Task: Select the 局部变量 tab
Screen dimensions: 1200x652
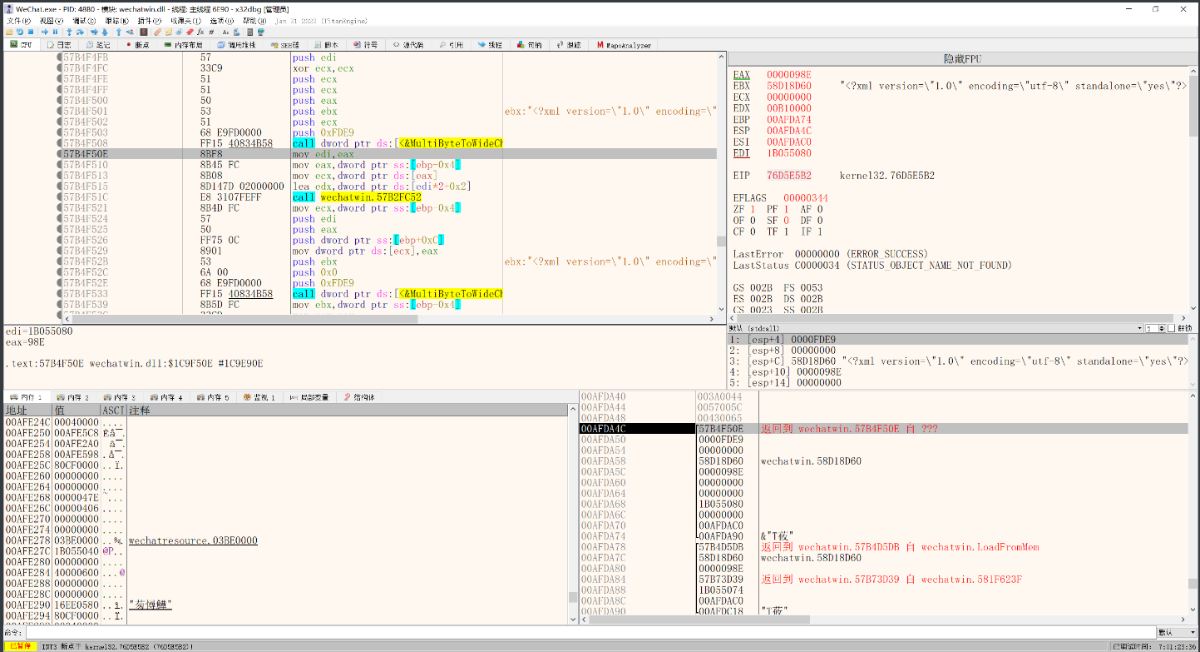Action: (x=311, y=397)
